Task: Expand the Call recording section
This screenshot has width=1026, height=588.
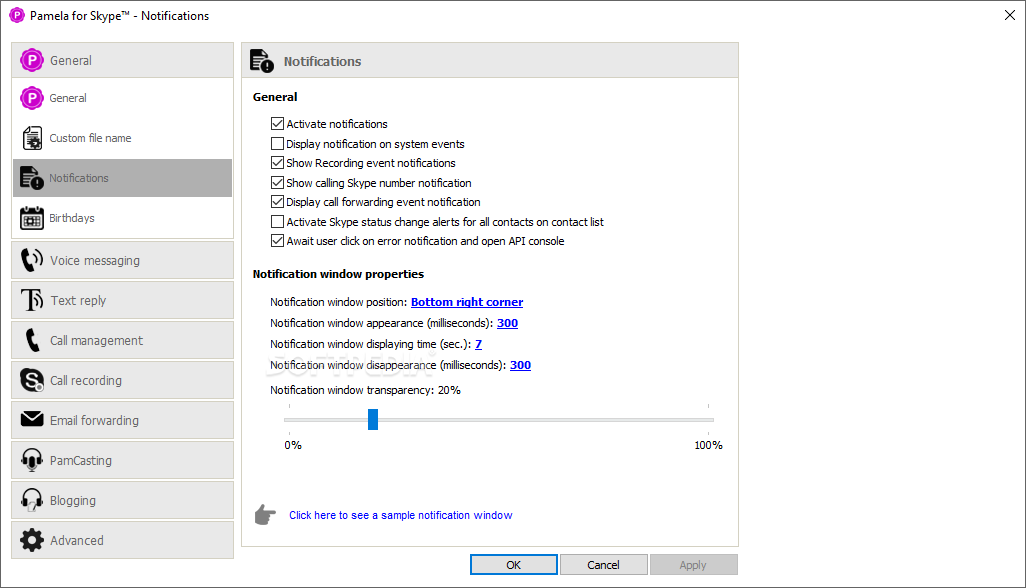Action: pyautogui.click(x=122, y=380)
